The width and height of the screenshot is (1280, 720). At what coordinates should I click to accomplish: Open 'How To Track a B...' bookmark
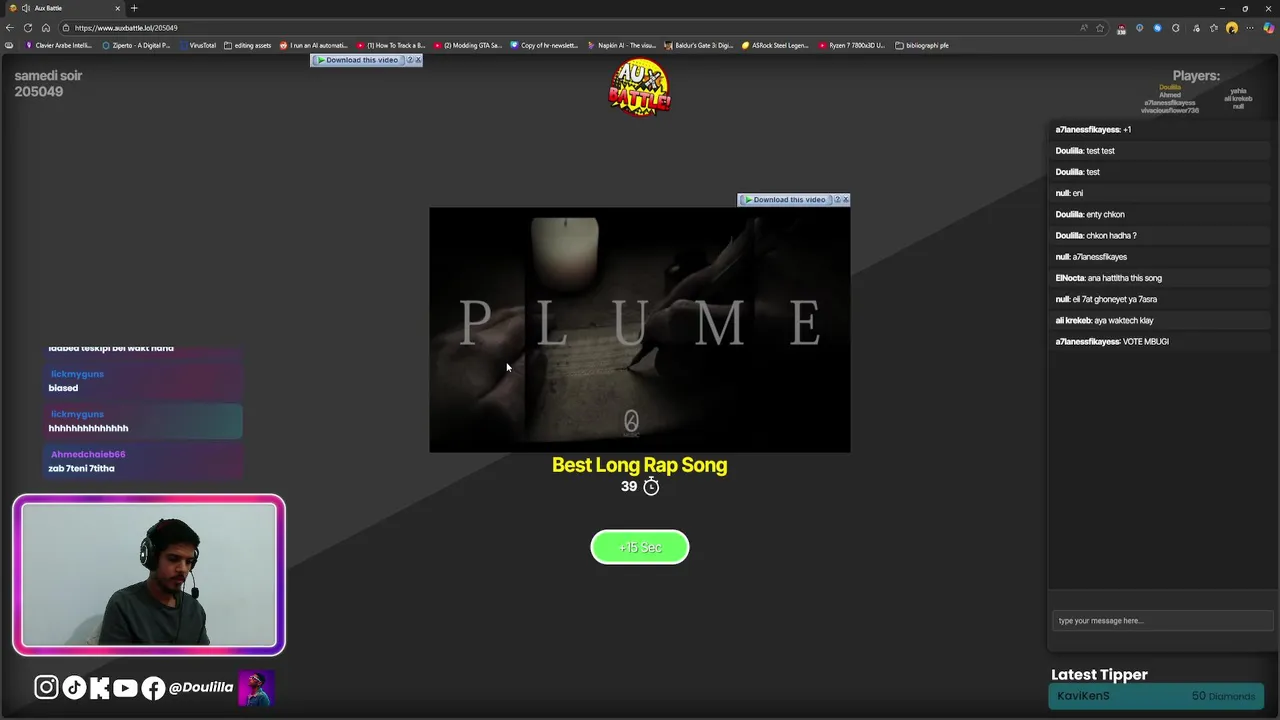coord(391,45)
